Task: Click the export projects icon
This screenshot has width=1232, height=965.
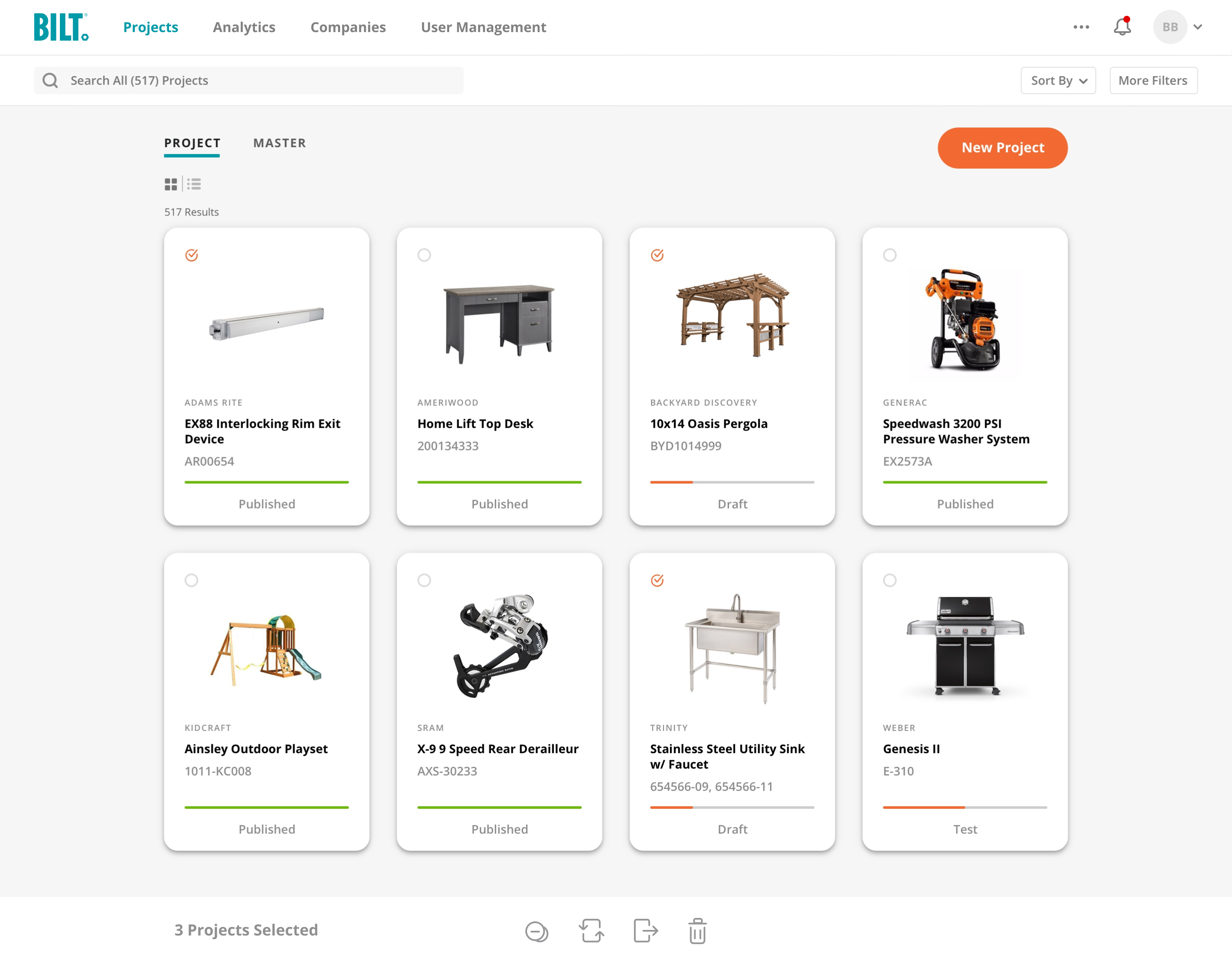Action: (645, 930)
